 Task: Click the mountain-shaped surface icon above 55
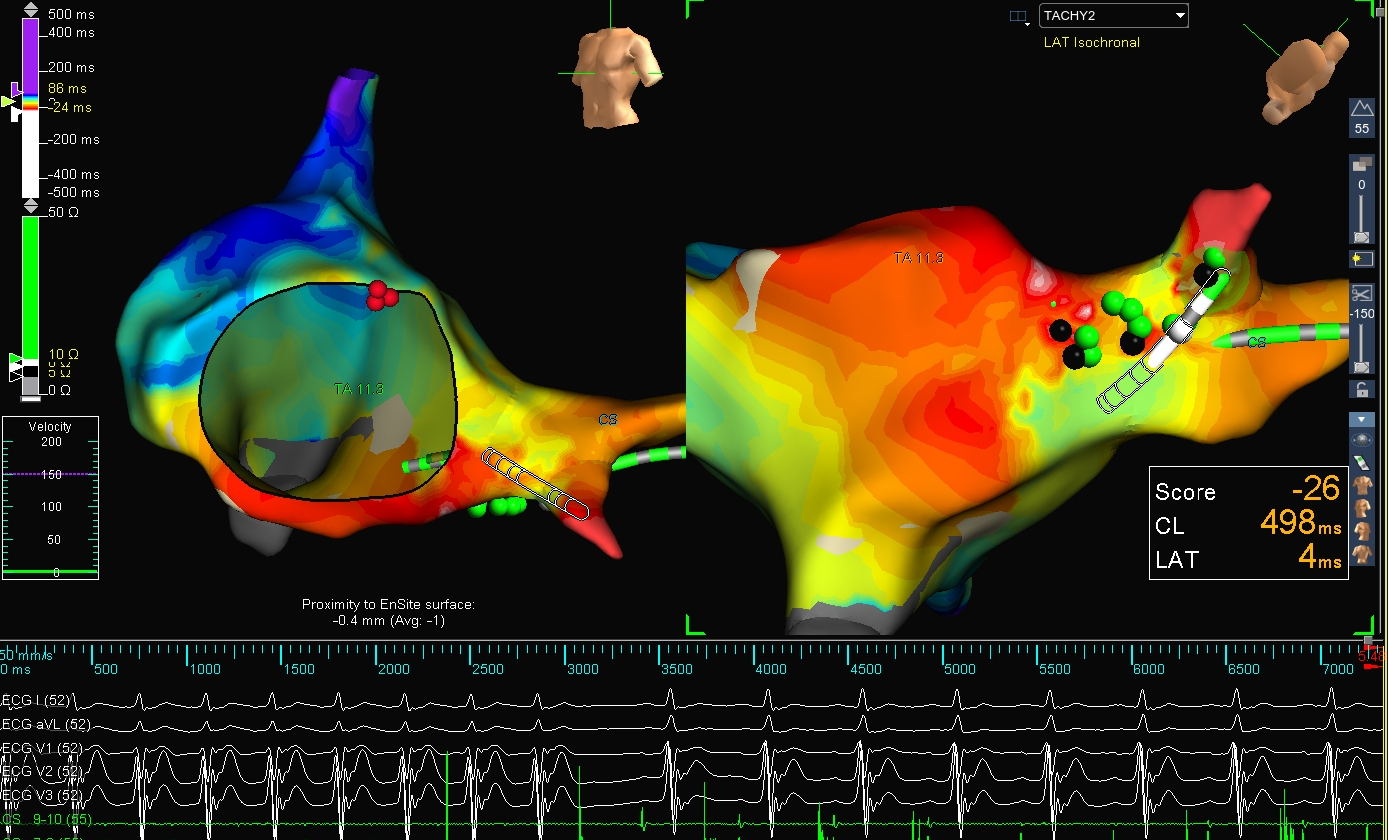click(1361, 109)
